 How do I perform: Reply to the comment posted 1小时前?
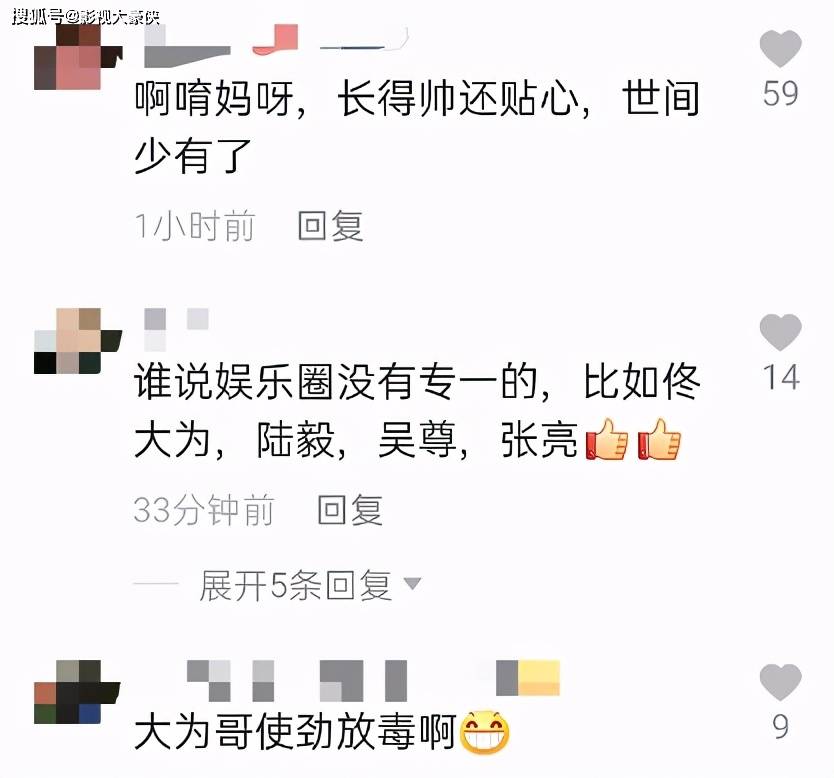(x=330, y=225)
